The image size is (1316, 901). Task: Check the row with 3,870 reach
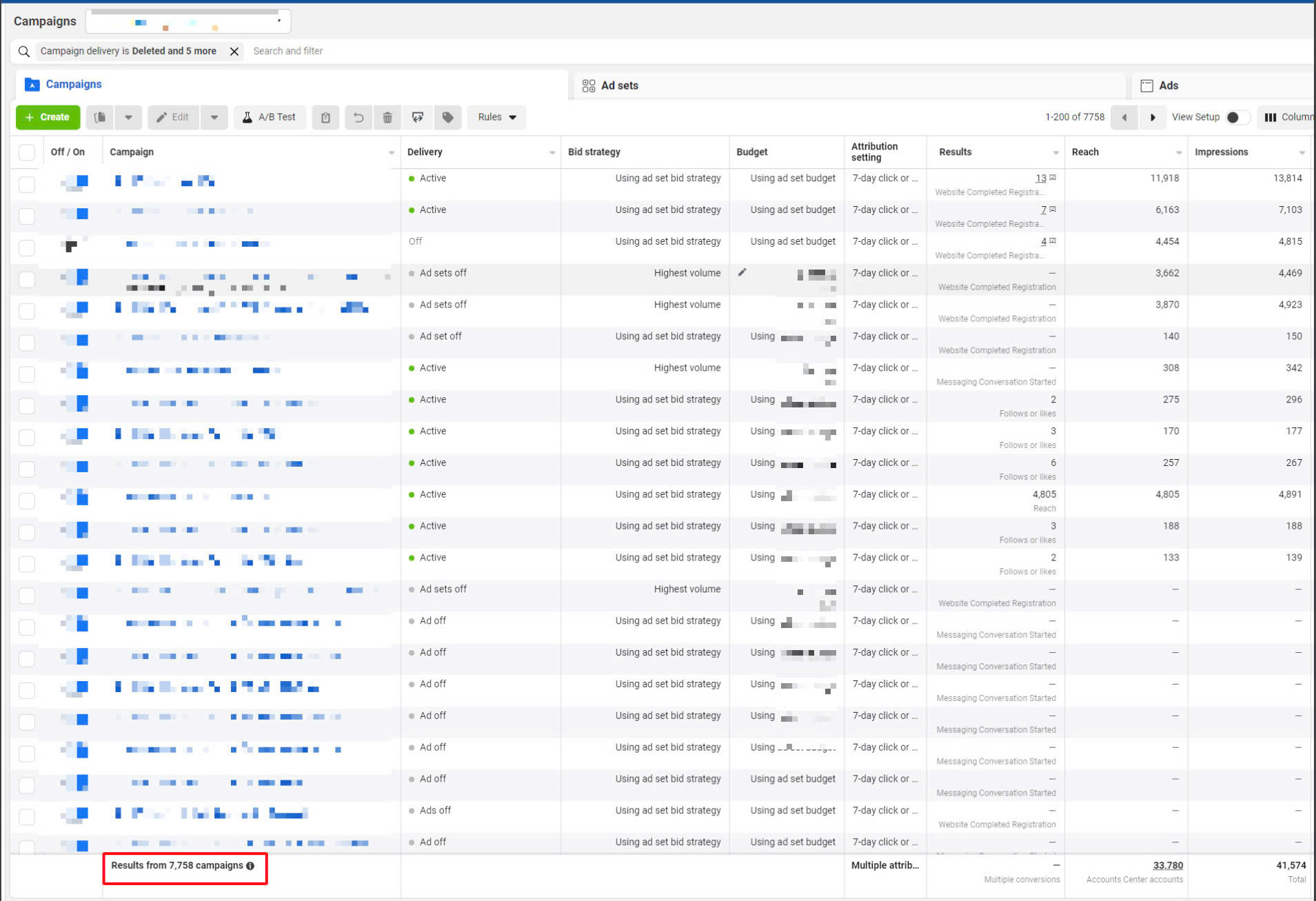(27, 311)
